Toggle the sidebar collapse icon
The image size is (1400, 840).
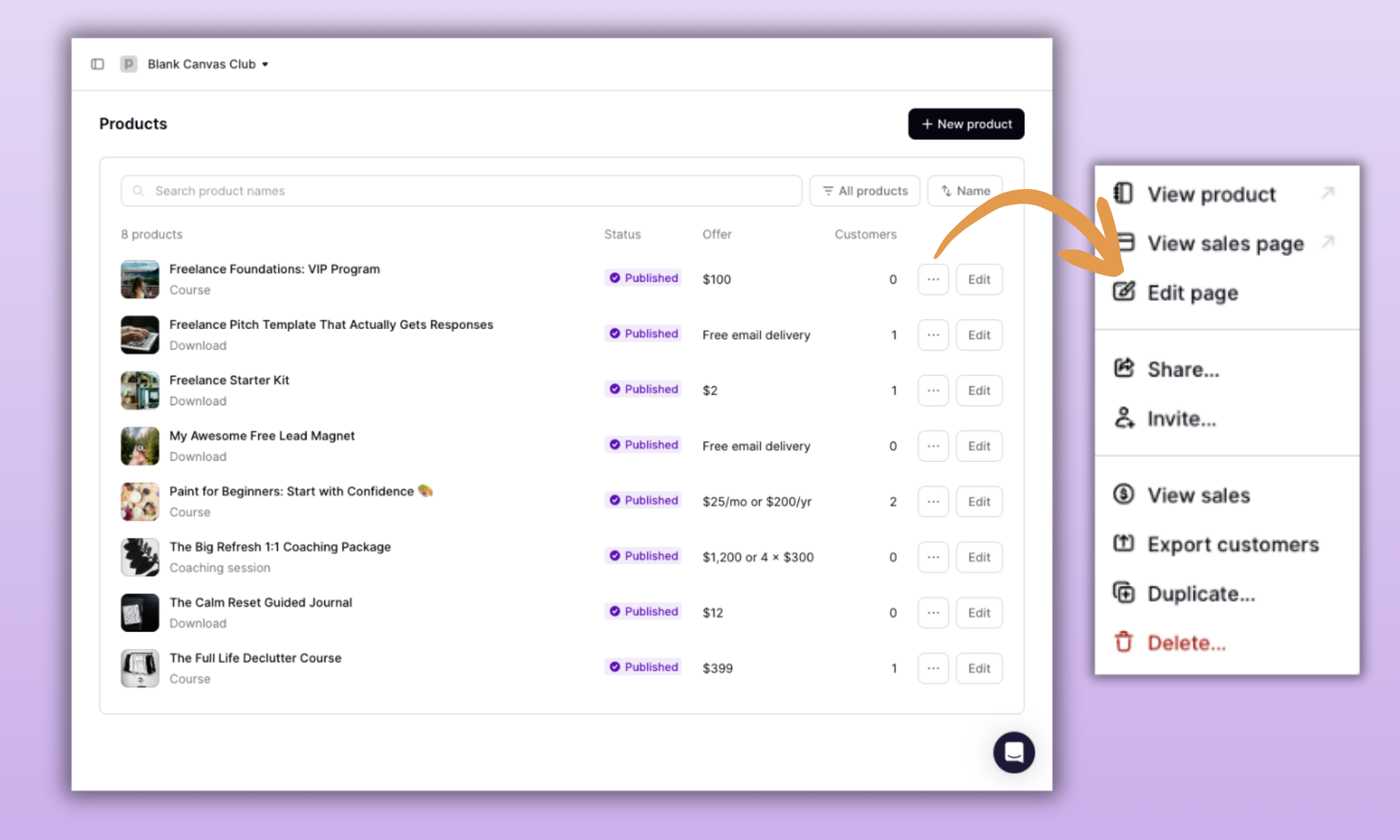[98, 64]
